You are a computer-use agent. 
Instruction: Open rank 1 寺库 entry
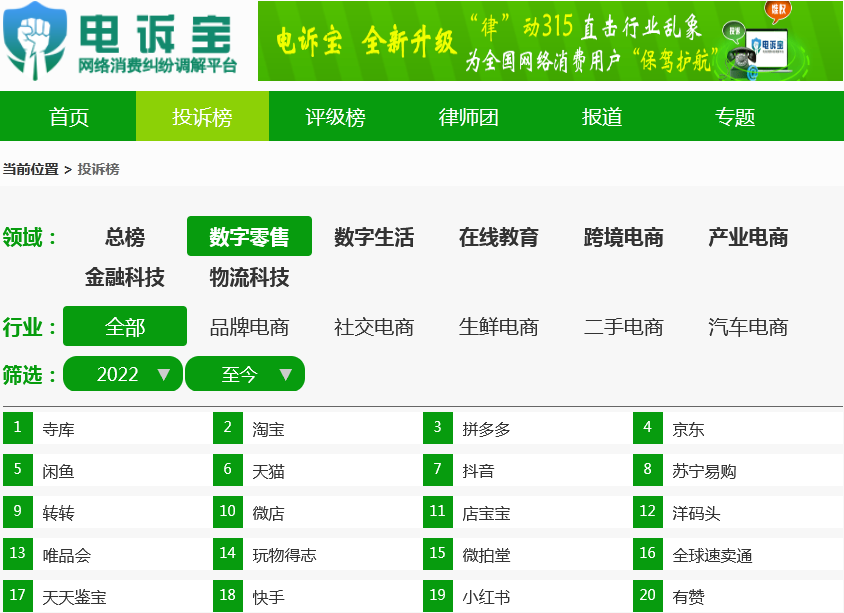tap(106, 428)
